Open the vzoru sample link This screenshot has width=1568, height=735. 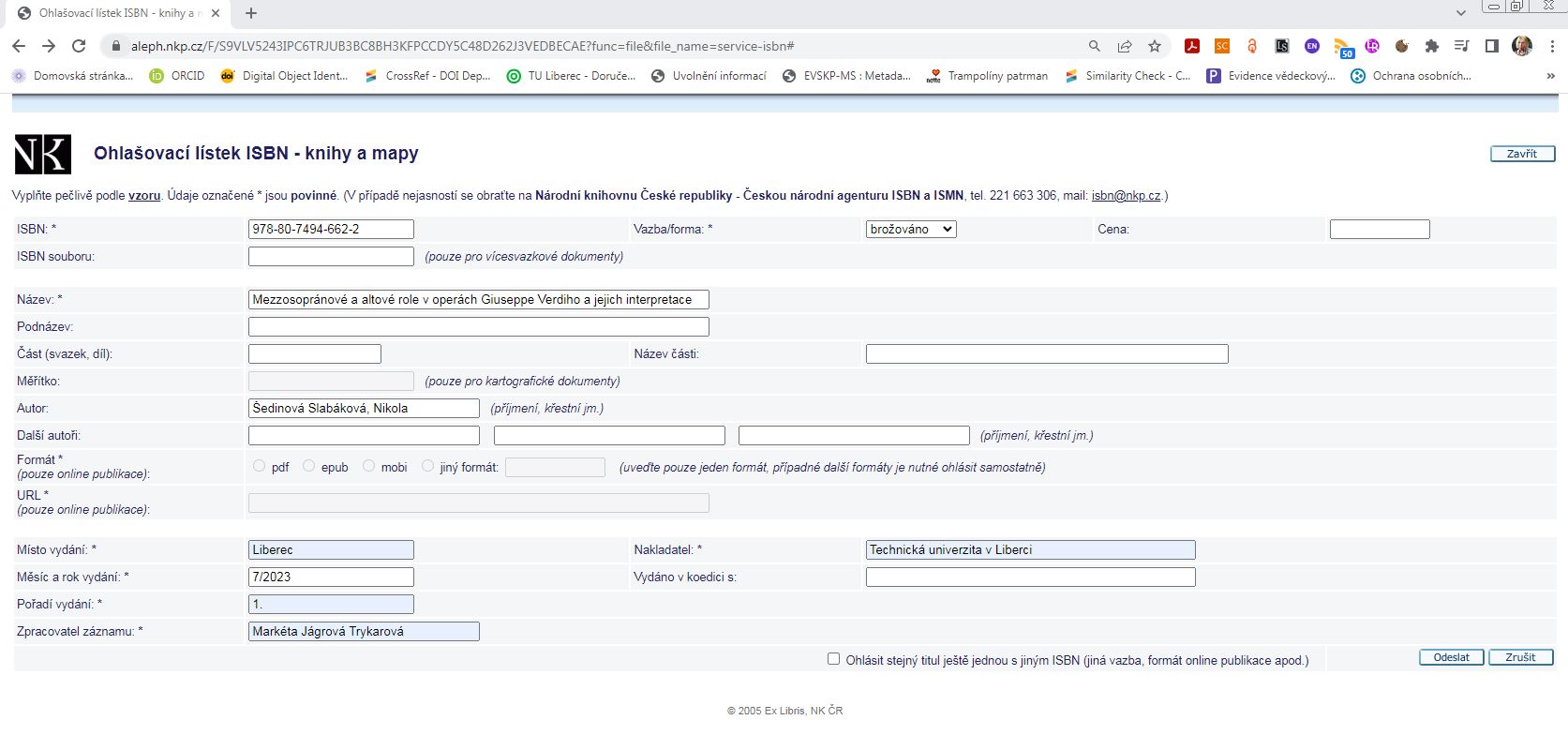(x=144, y=196)
